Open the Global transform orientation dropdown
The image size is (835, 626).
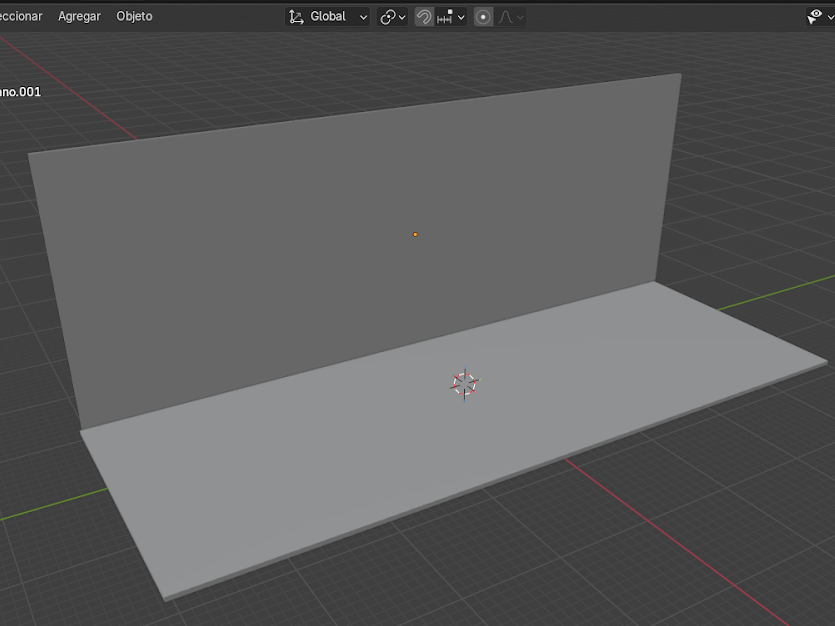pos(328,17)
